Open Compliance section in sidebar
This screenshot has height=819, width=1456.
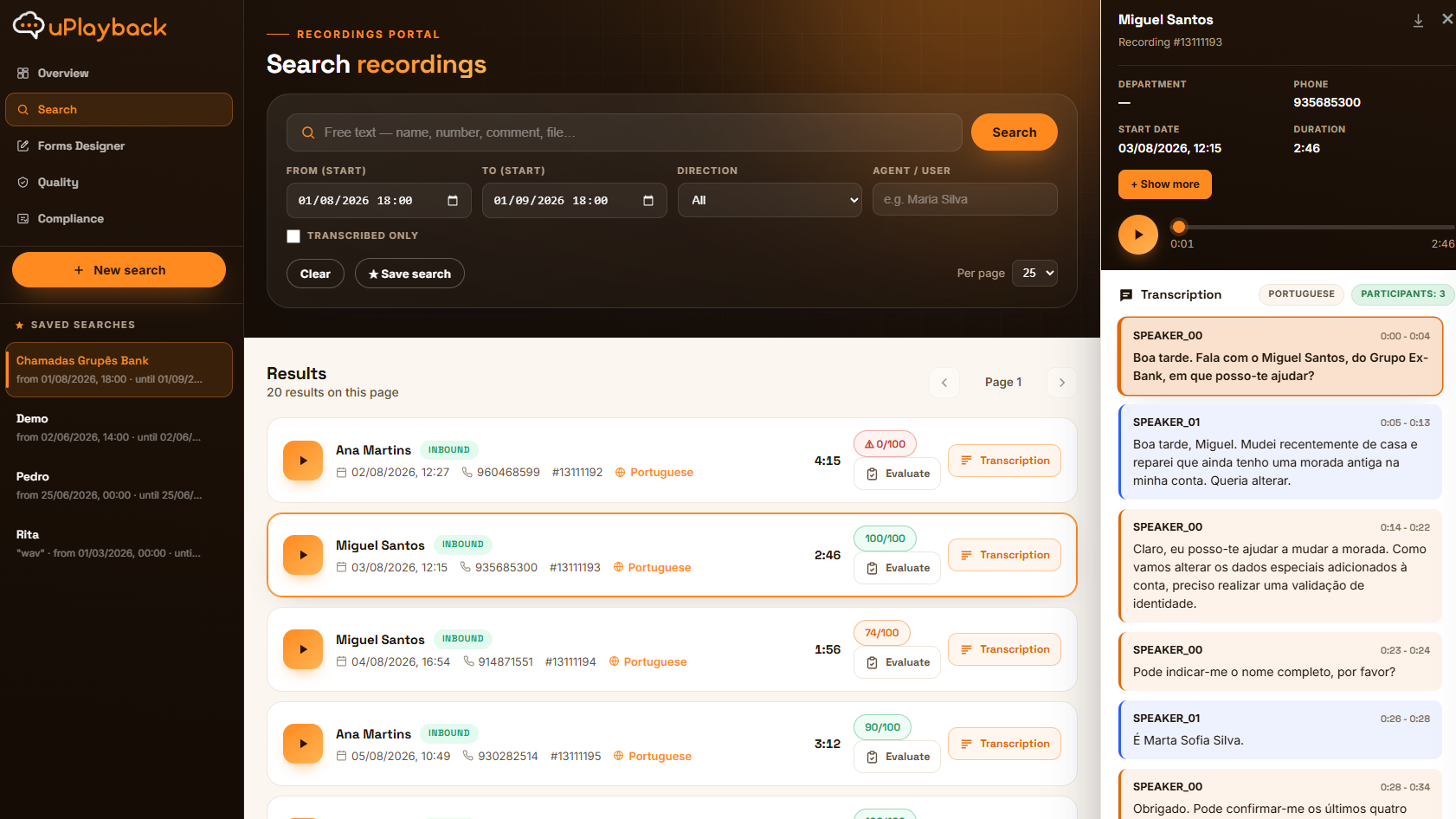[119, 219]
